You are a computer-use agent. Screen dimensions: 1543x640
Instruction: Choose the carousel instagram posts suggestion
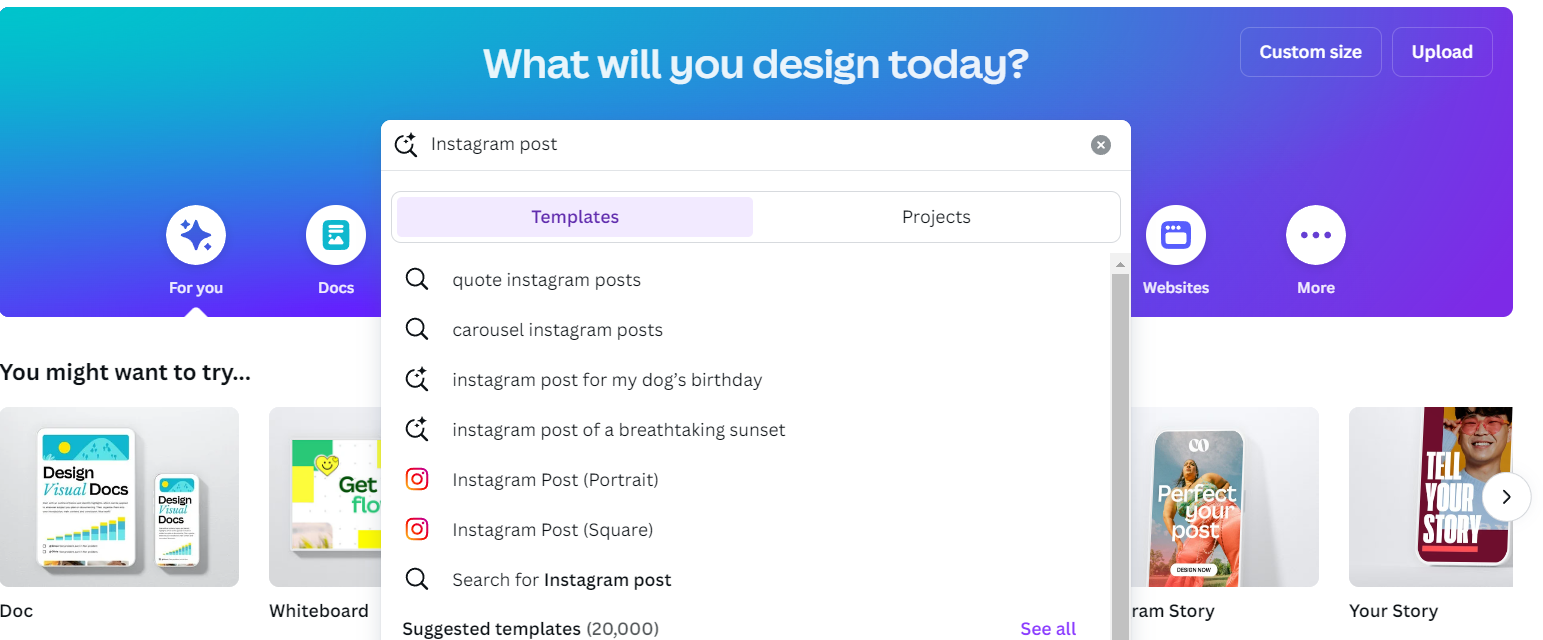(557, 329)
